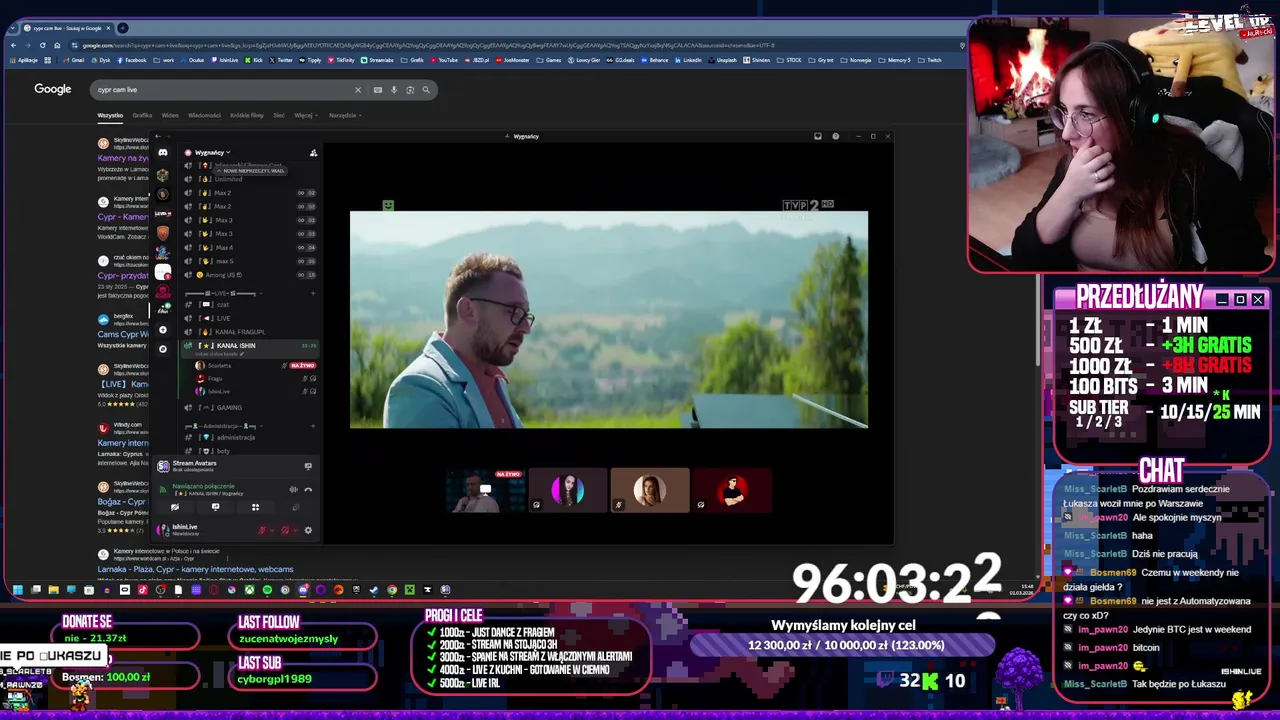
Task: Open Narzędzia dropdown in Google
Action: [x=345, y=115]
